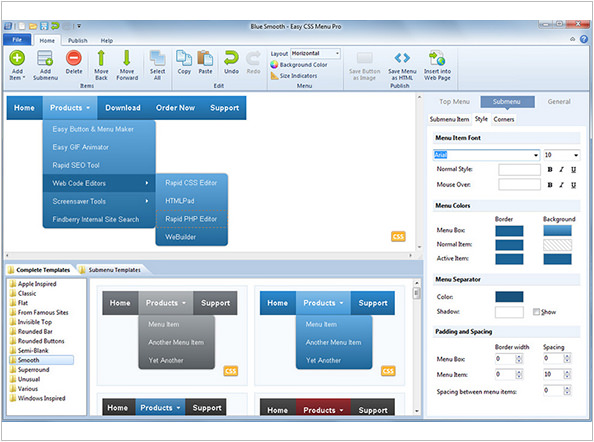Click quick access open folder icon
Viewport: 594px width, 442px height.
pyautogui.click(x=33, y=26)
